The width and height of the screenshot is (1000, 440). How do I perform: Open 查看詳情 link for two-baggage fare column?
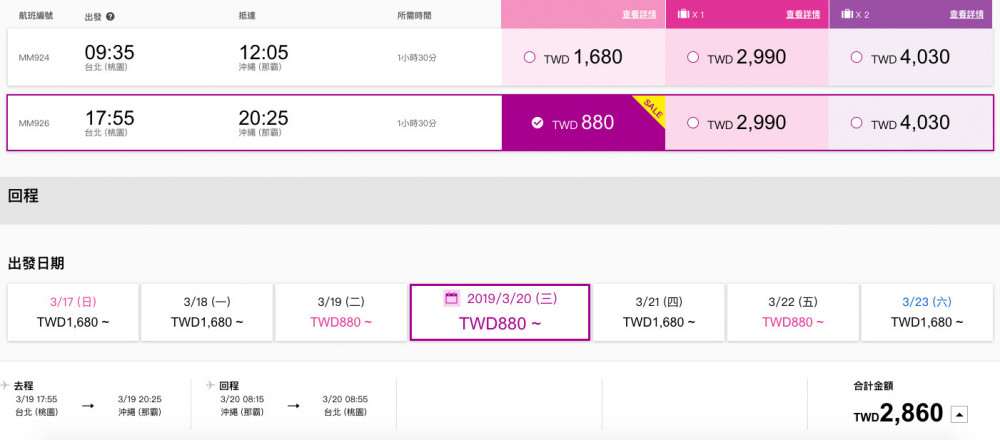tap(966, 15)
